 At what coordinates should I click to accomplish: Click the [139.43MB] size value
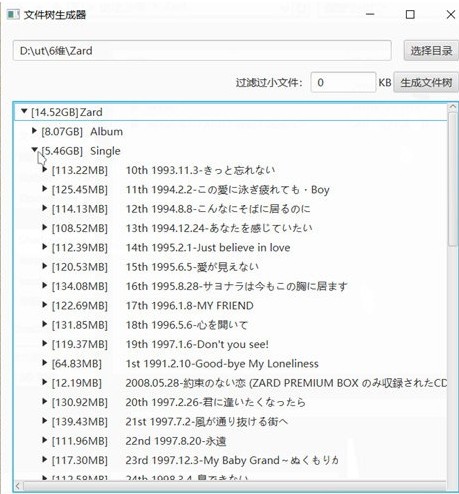[80, 421]
